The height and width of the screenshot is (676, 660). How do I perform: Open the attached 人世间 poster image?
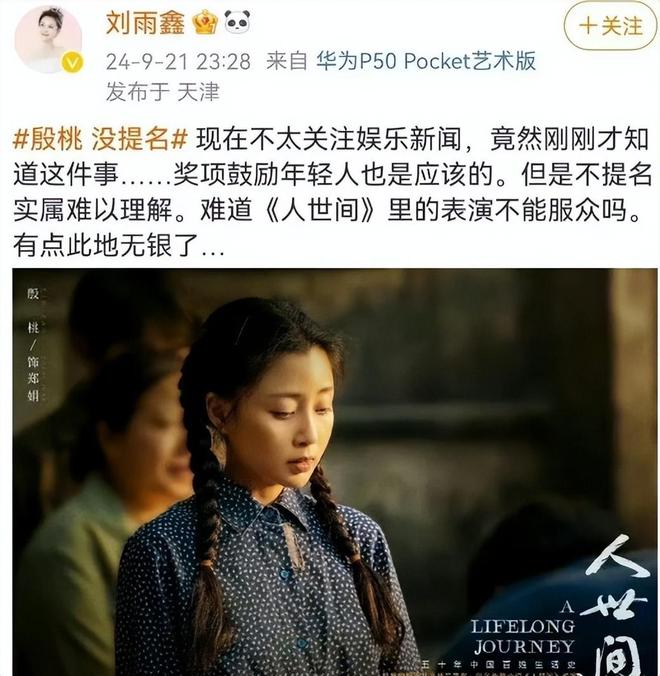point(335,472)
